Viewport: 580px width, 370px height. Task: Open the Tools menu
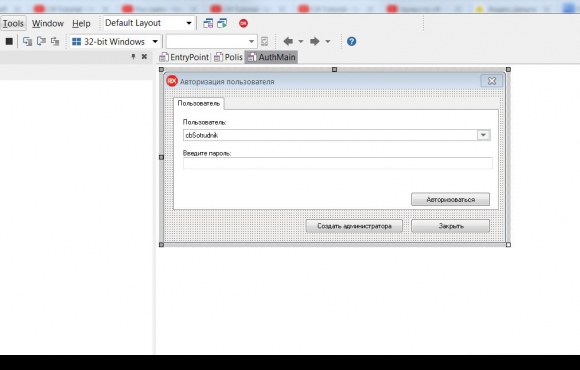(13, 23)
